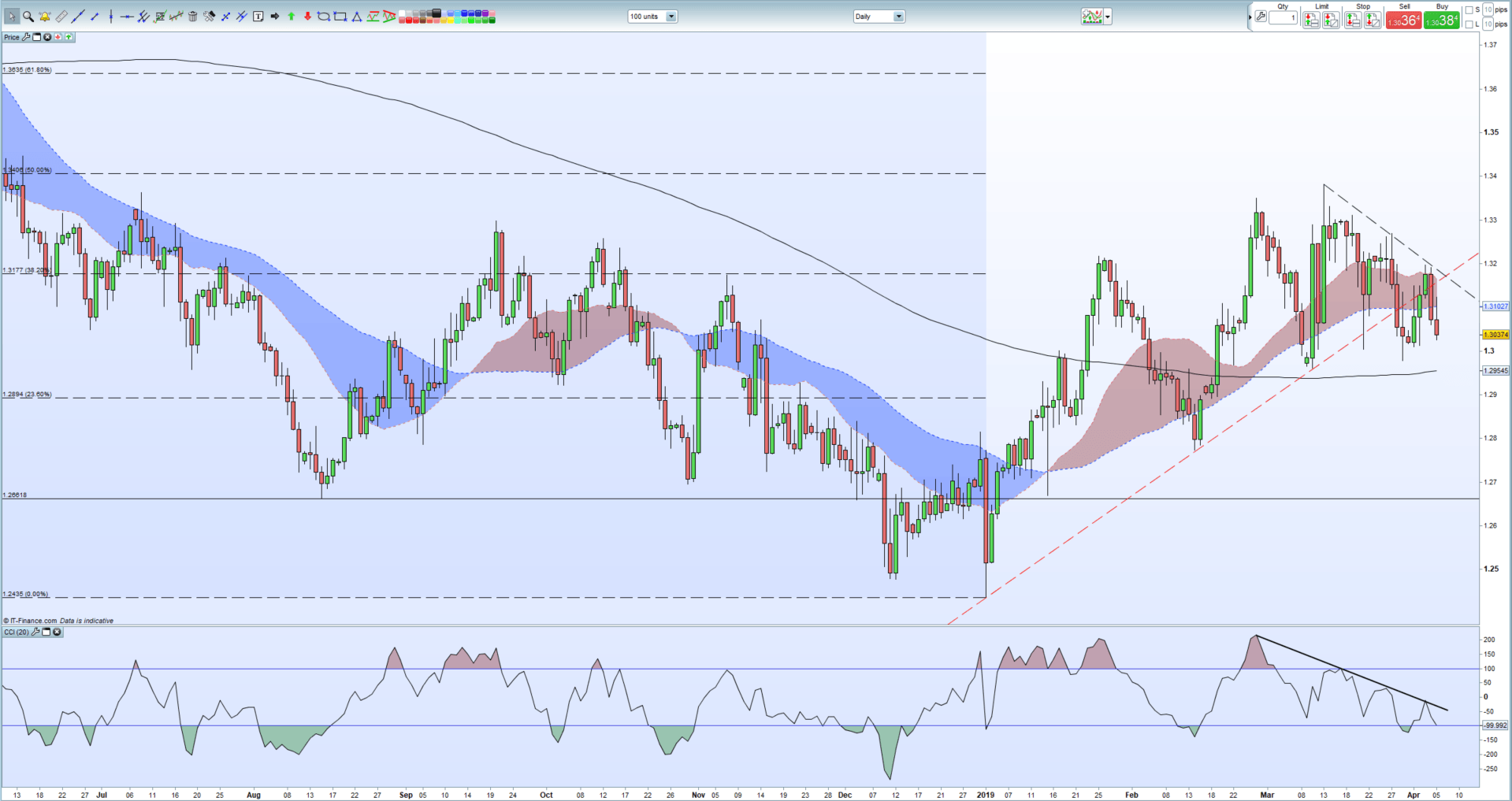The height and width of the screenshot is (801, 1512).
Task: Click the S pips value field
Action: click(1488, 9)
